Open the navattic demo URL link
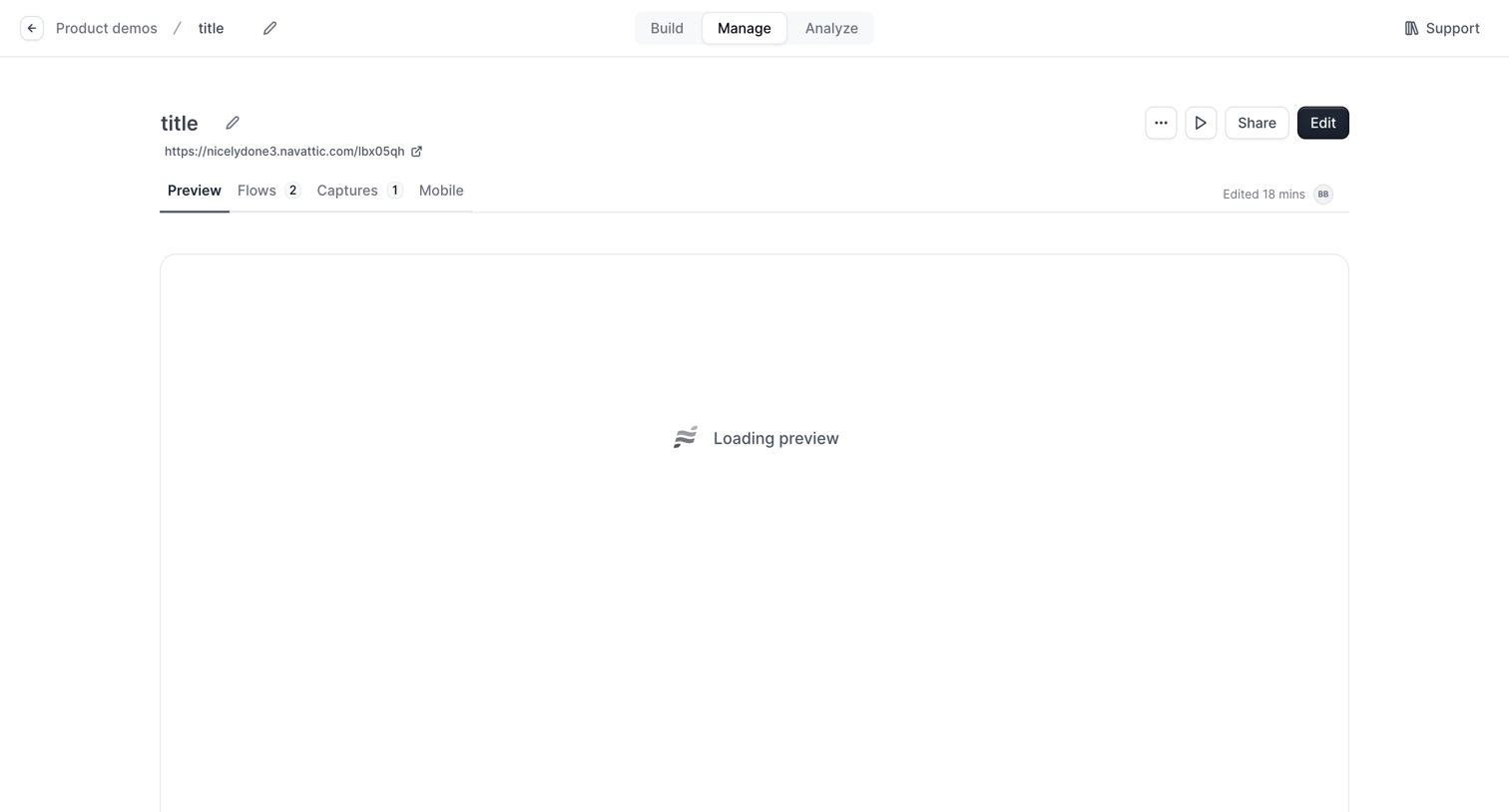 tap(284, 152)
